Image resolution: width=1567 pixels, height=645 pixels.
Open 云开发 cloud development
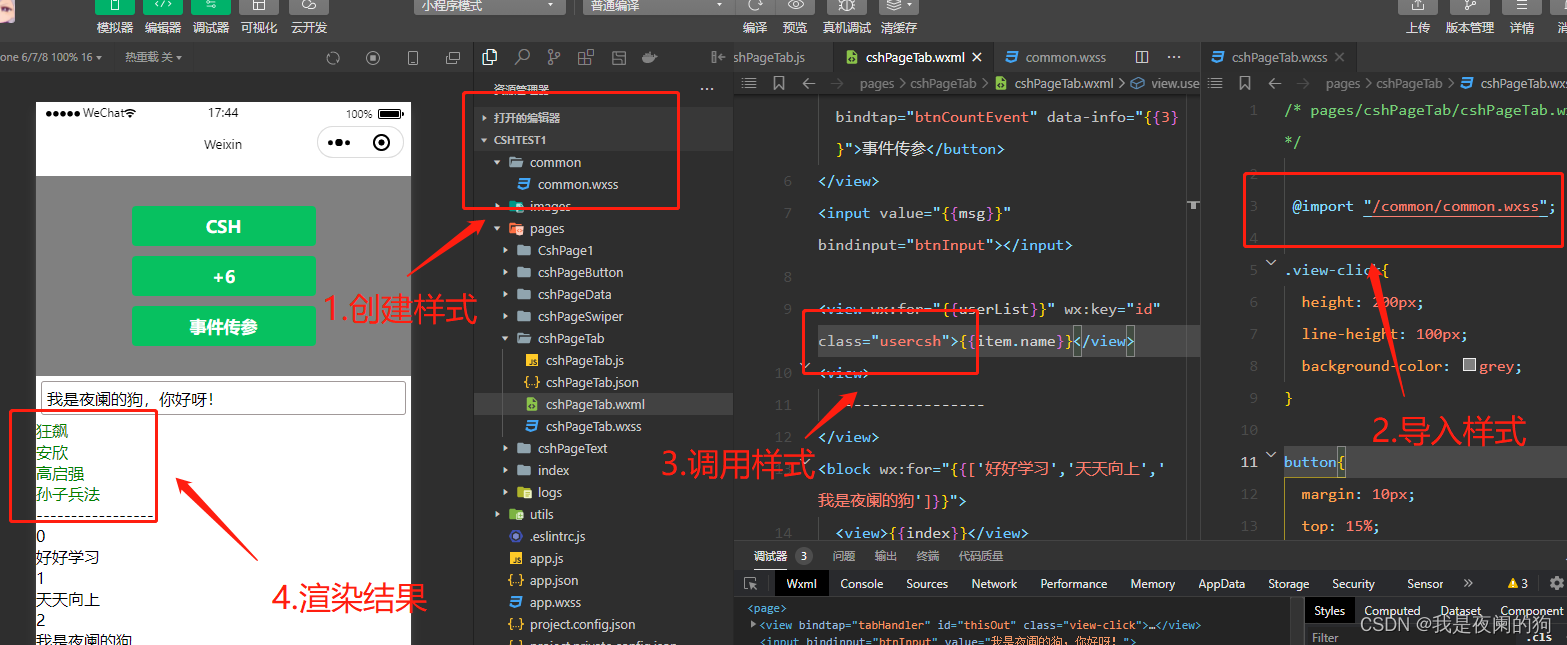tap(309, 17)
